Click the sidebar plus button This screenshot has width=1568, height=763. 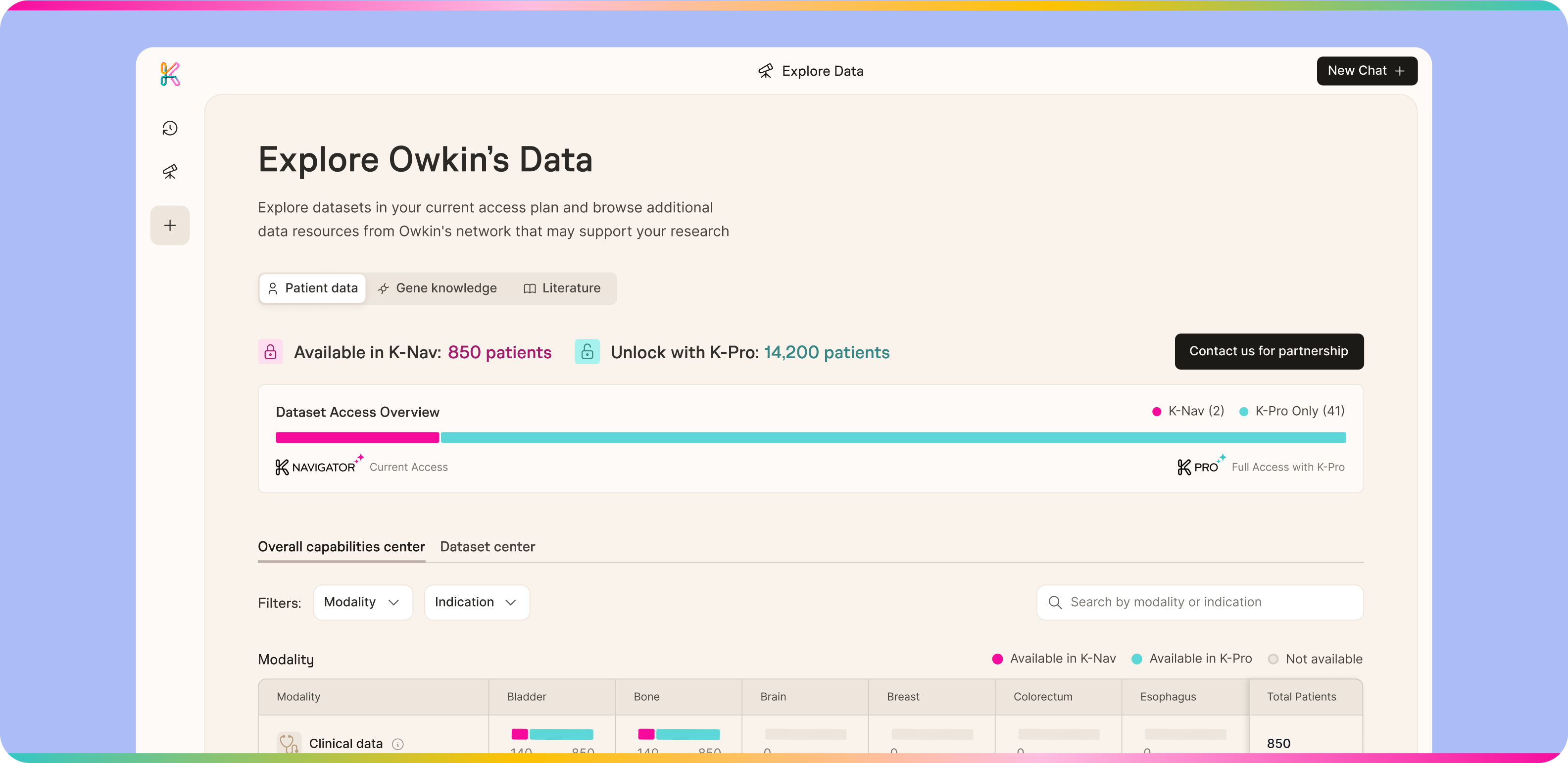pos(170,226)
